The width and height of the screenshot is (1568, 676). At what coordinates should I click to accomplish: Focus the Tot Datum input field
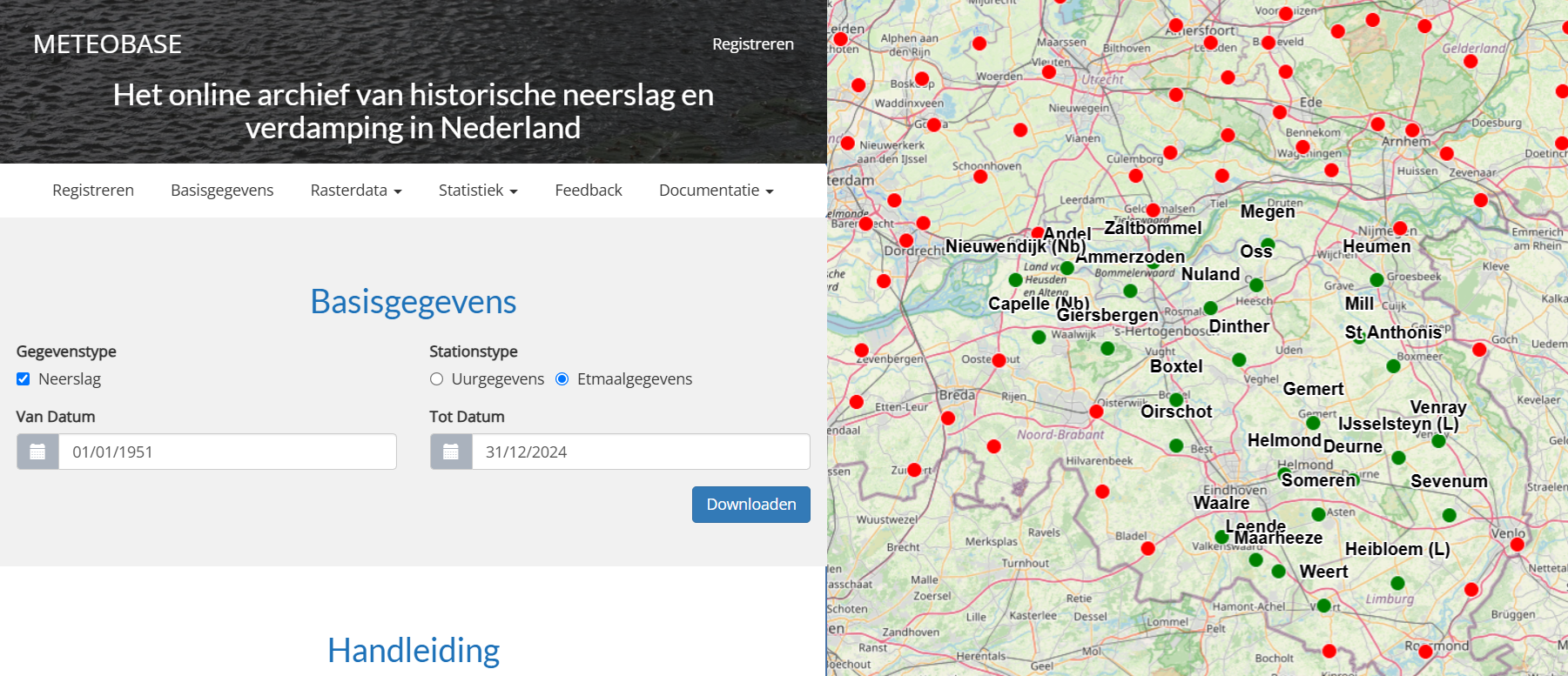(640, 452)
